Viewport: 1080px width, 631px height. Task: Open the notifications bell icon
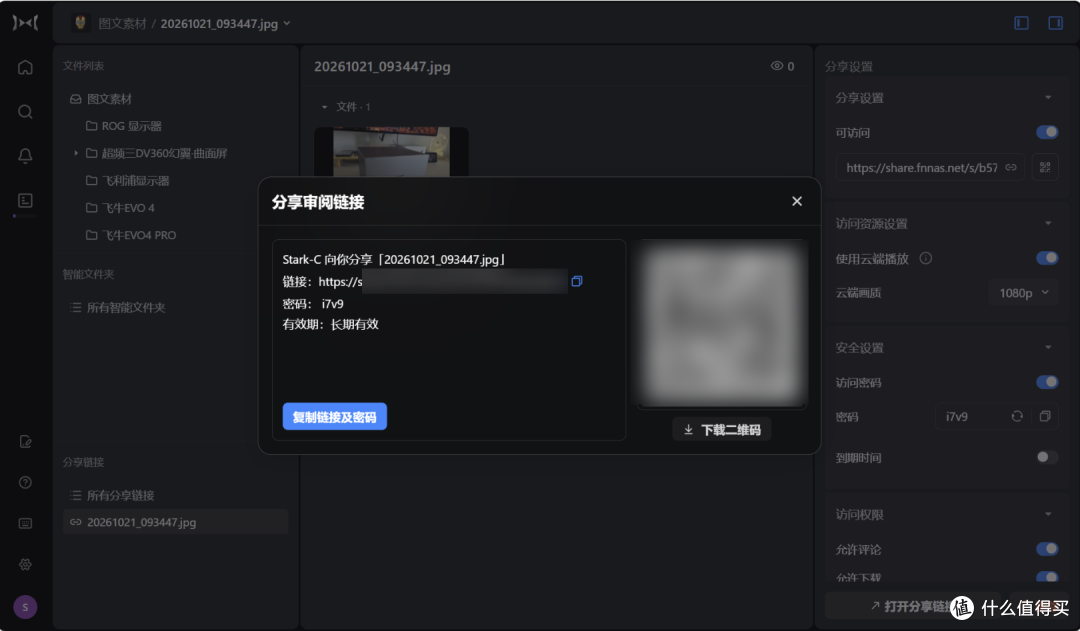tap(25, 156)
